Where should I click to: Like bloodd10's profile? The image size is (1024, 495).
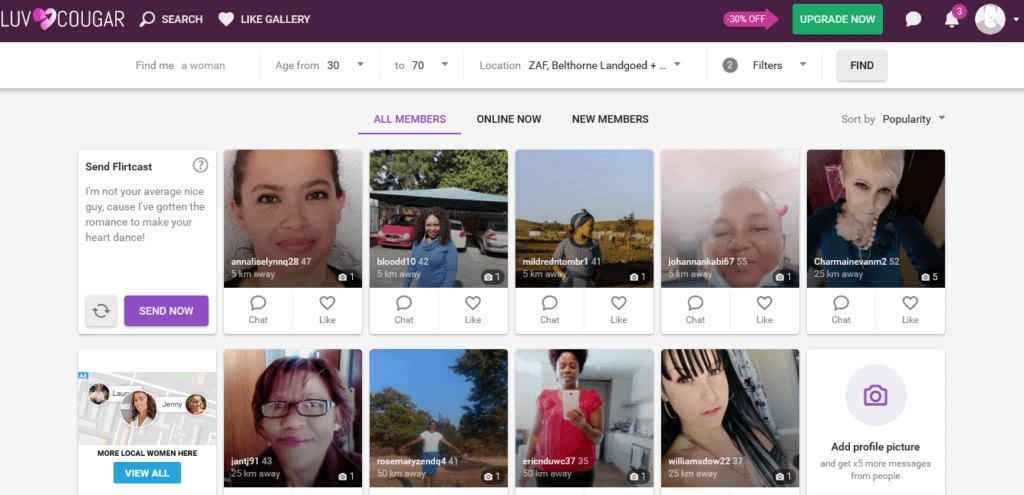[x=473, y=310]
